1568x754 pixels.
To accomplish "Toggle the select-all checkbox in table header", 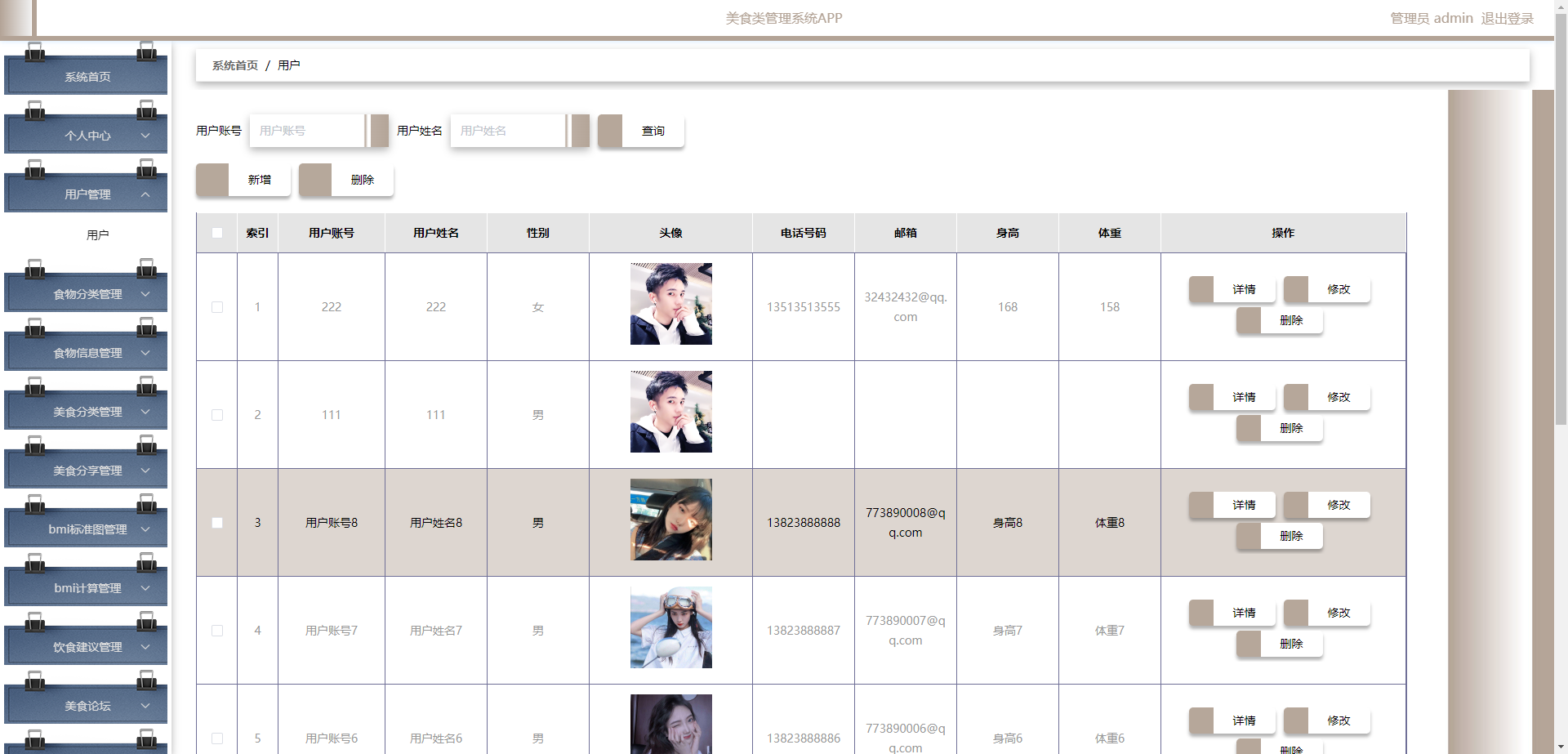I will coord(217,233).
